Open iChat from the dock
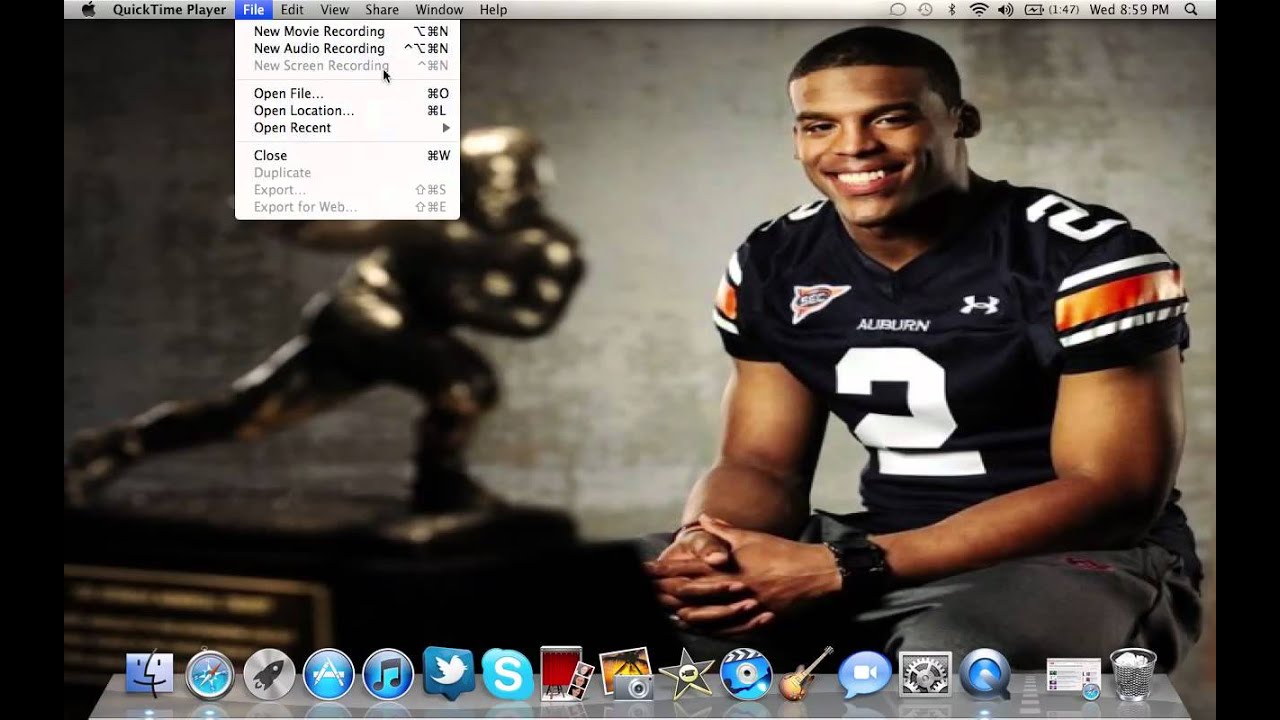 [x=864, y=675]
